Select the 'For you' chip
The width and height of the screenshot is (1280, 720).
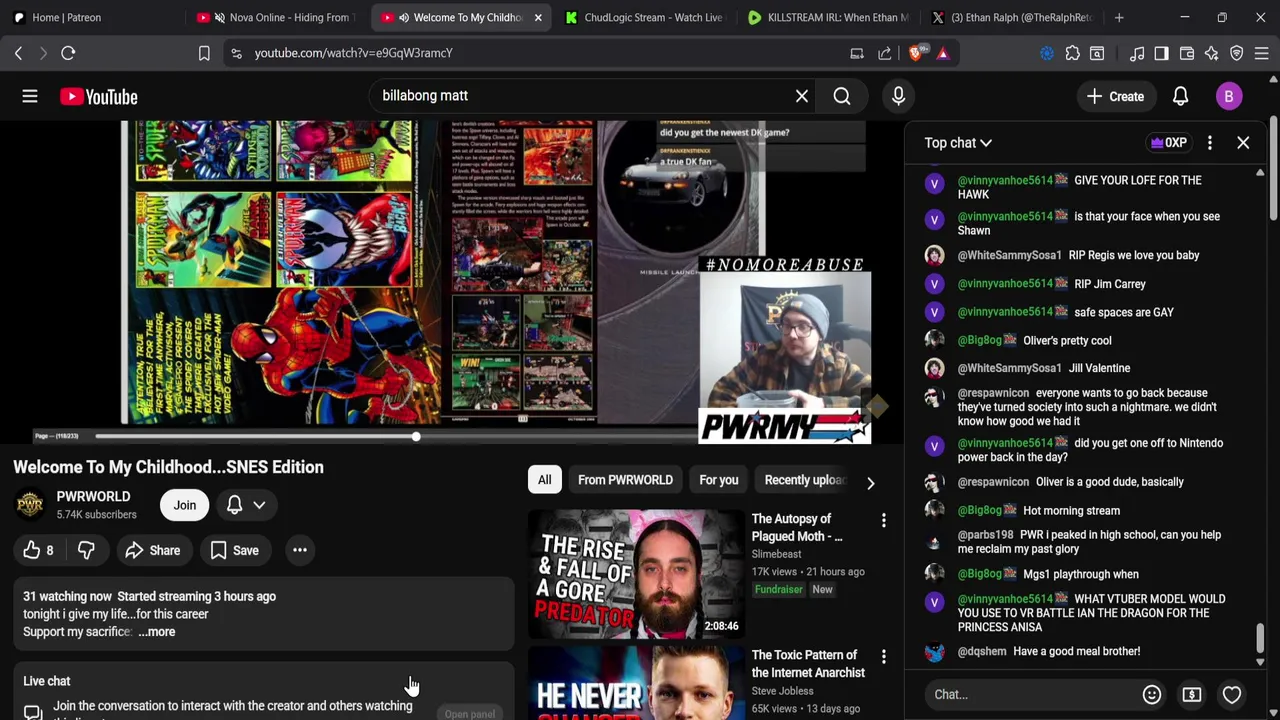click(718, 480)
